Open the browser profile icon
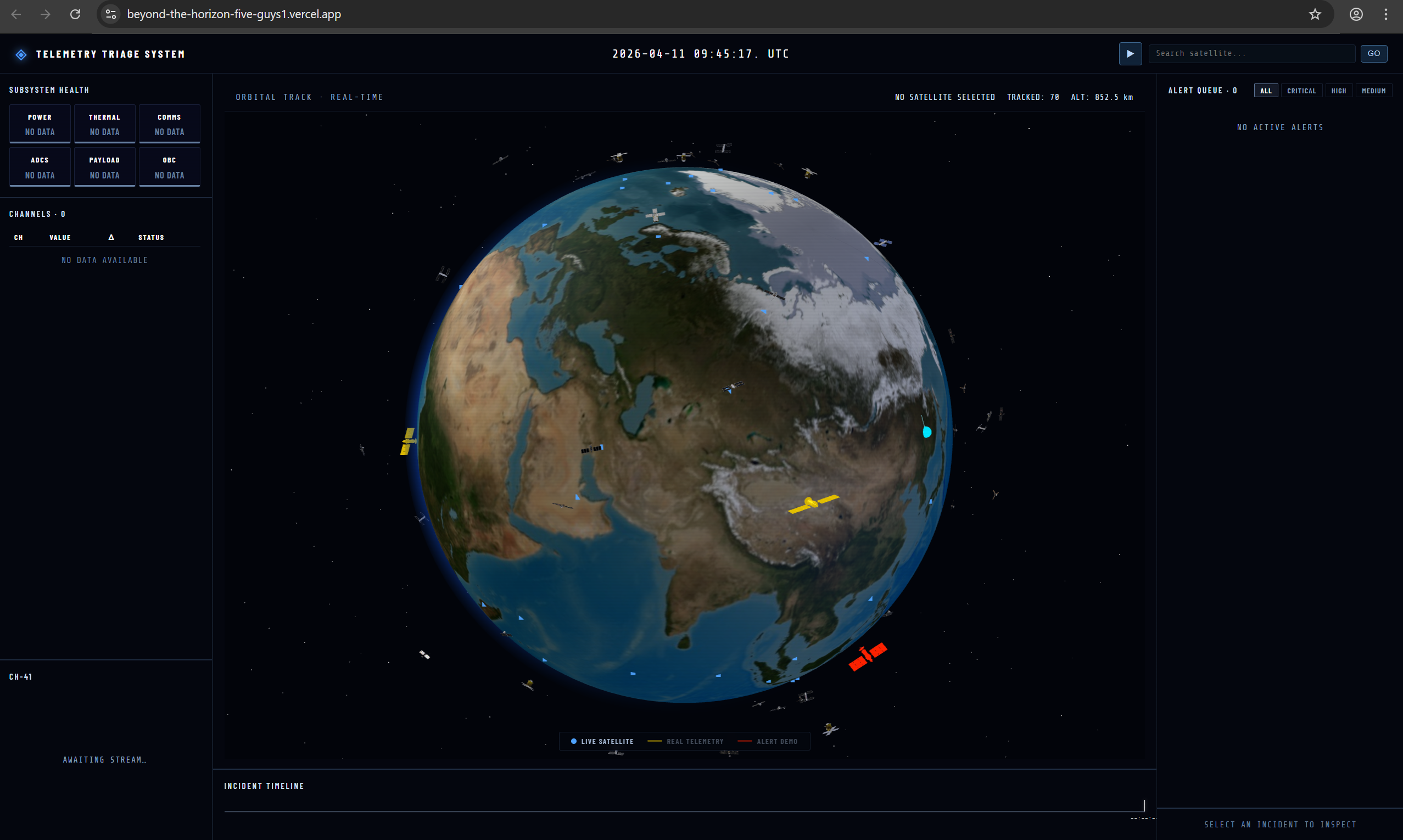1403x840 pixels. (1356, 14)
